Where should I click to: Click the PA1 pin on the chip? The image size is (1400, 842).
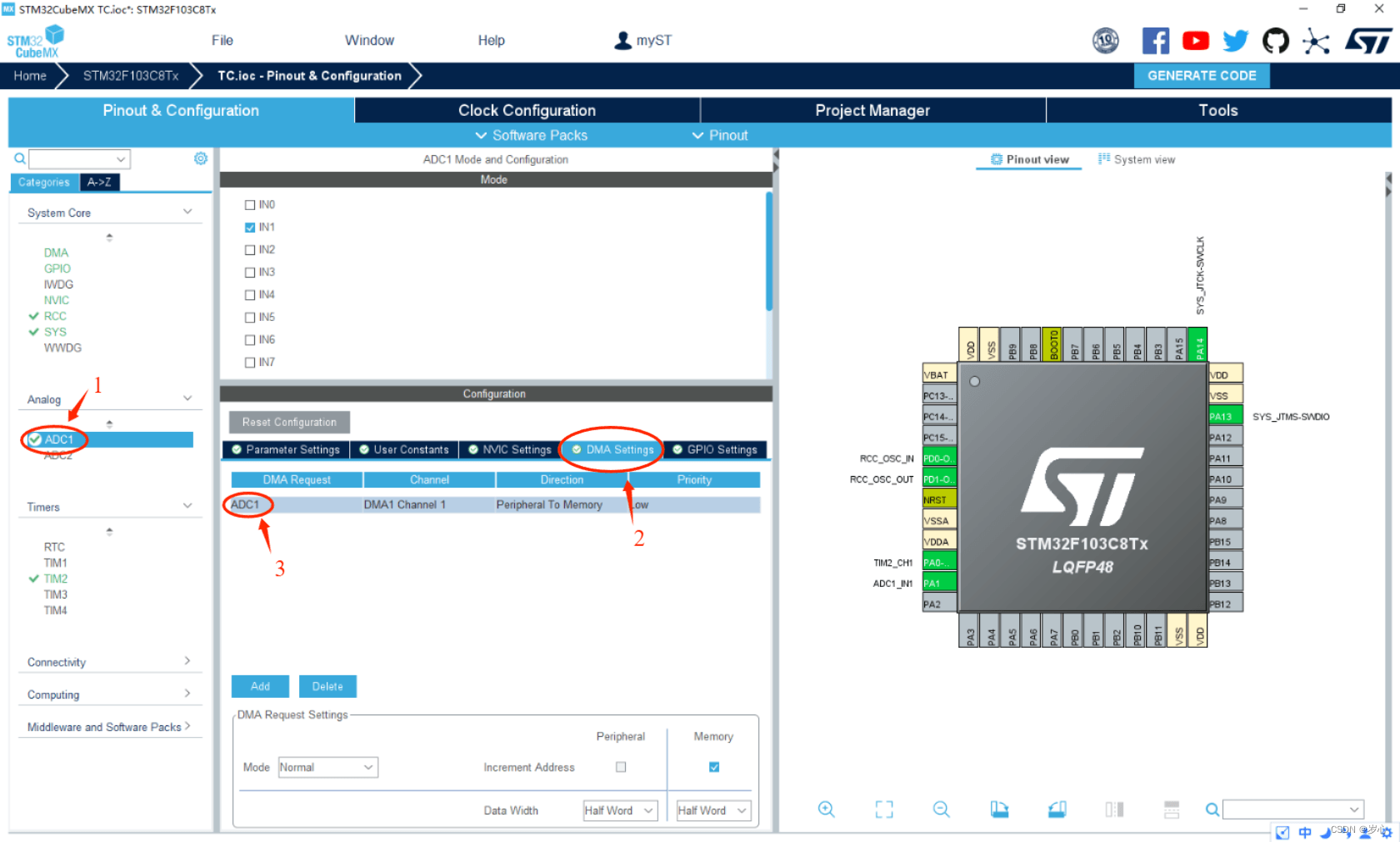939,583
